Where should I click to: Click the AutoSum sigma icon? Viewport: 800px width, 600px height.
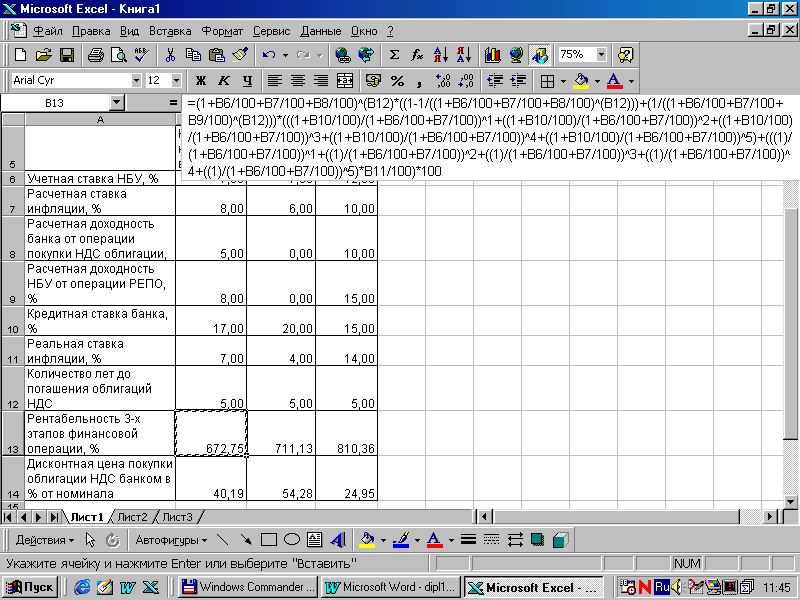[x=394, y=55]
